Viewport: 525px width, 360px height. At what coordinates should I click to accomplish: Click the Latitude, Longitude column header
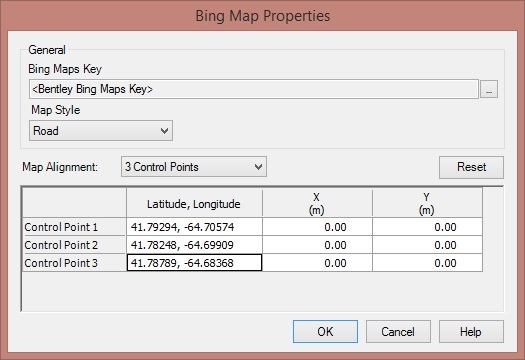coord(195,203)
